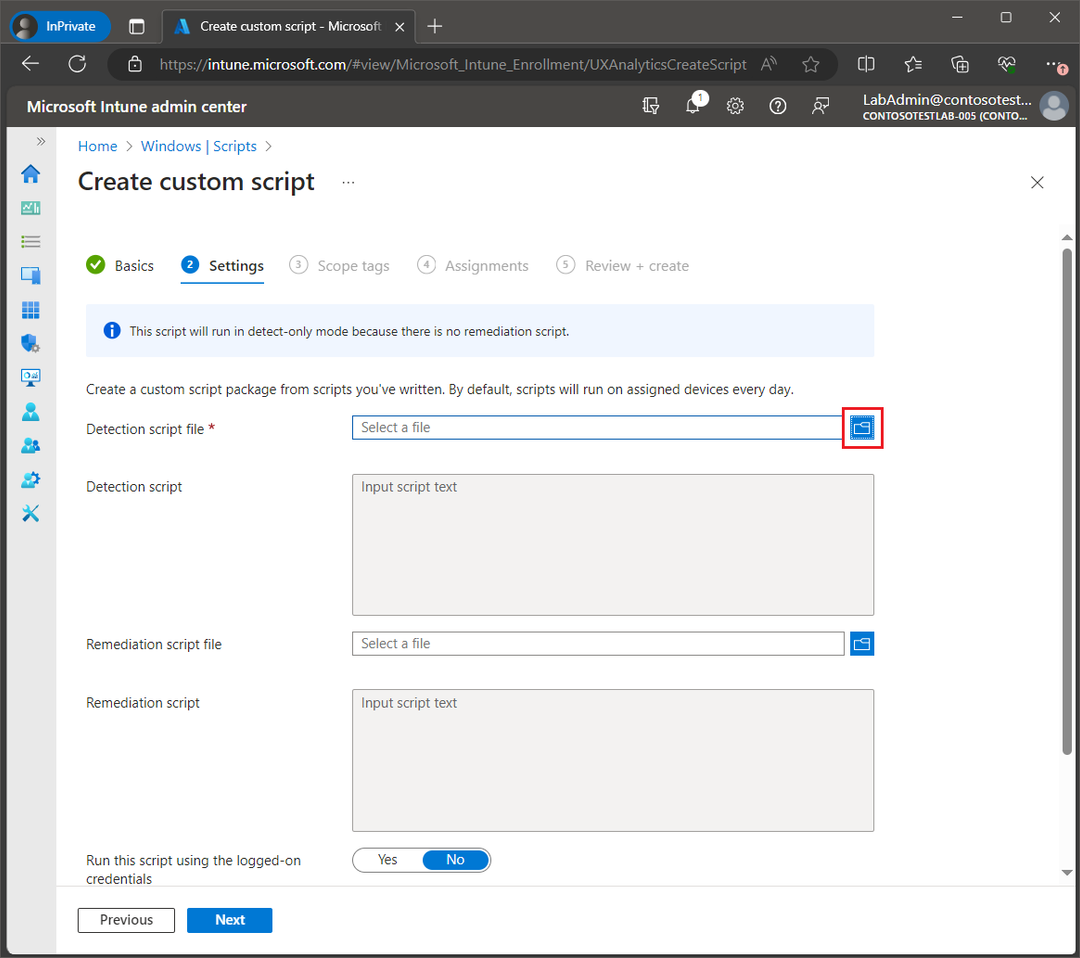Open browser favorites list
The height and width of the screenshot is (958, 1080).
coord(913,65)
